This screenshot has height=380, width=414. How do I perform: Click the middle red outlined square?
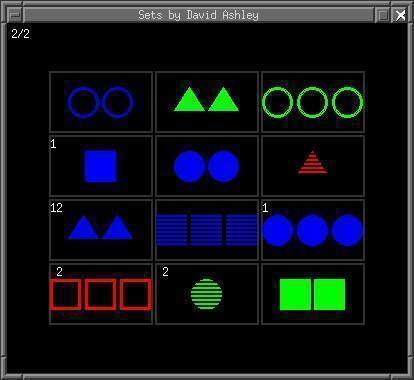pyautogui.click(x=101, y=295)
